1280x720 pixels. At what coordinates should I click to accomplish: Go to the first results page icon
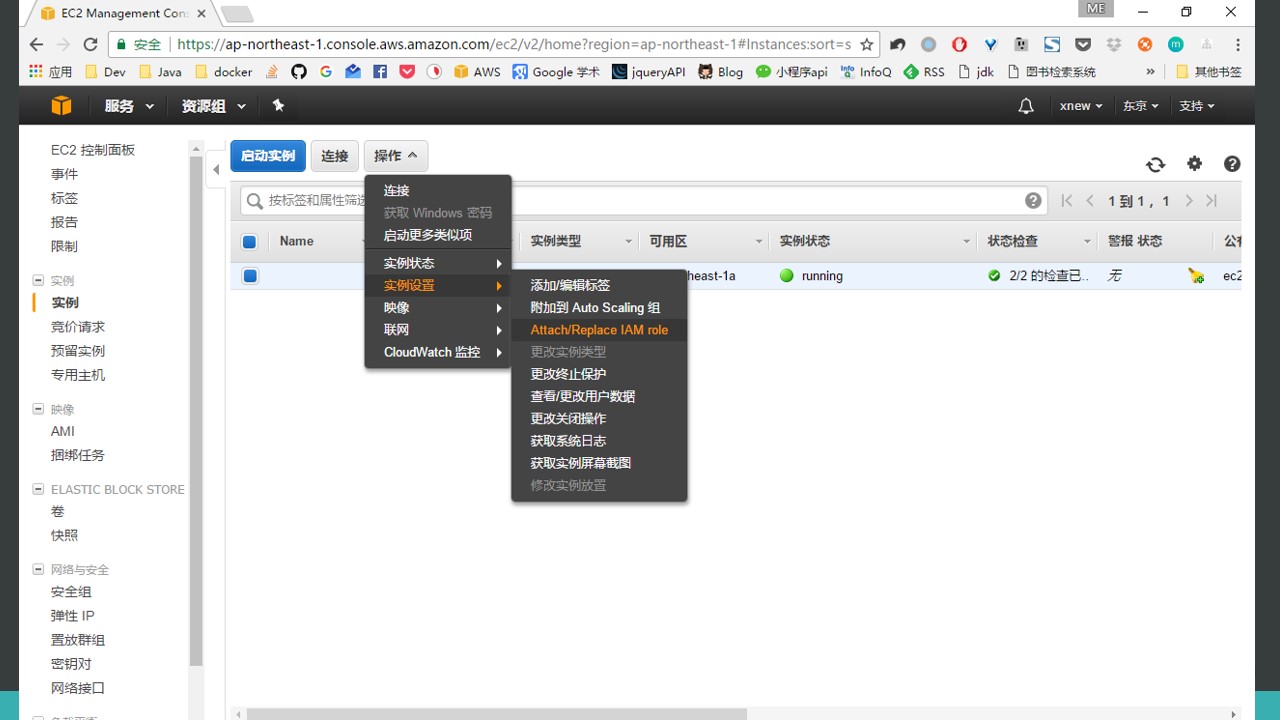(x=1067, y=201)
